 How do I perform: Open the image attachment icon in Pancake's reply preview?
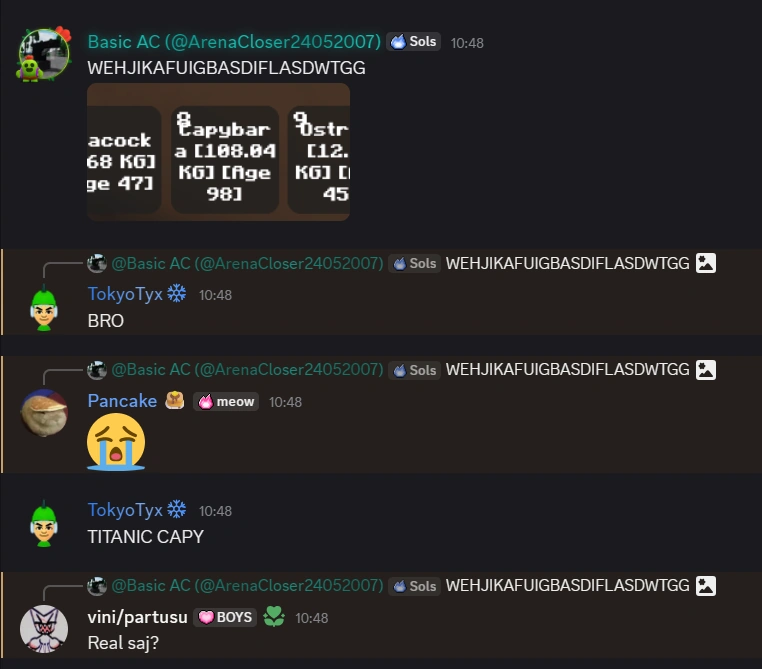[706, 370]
